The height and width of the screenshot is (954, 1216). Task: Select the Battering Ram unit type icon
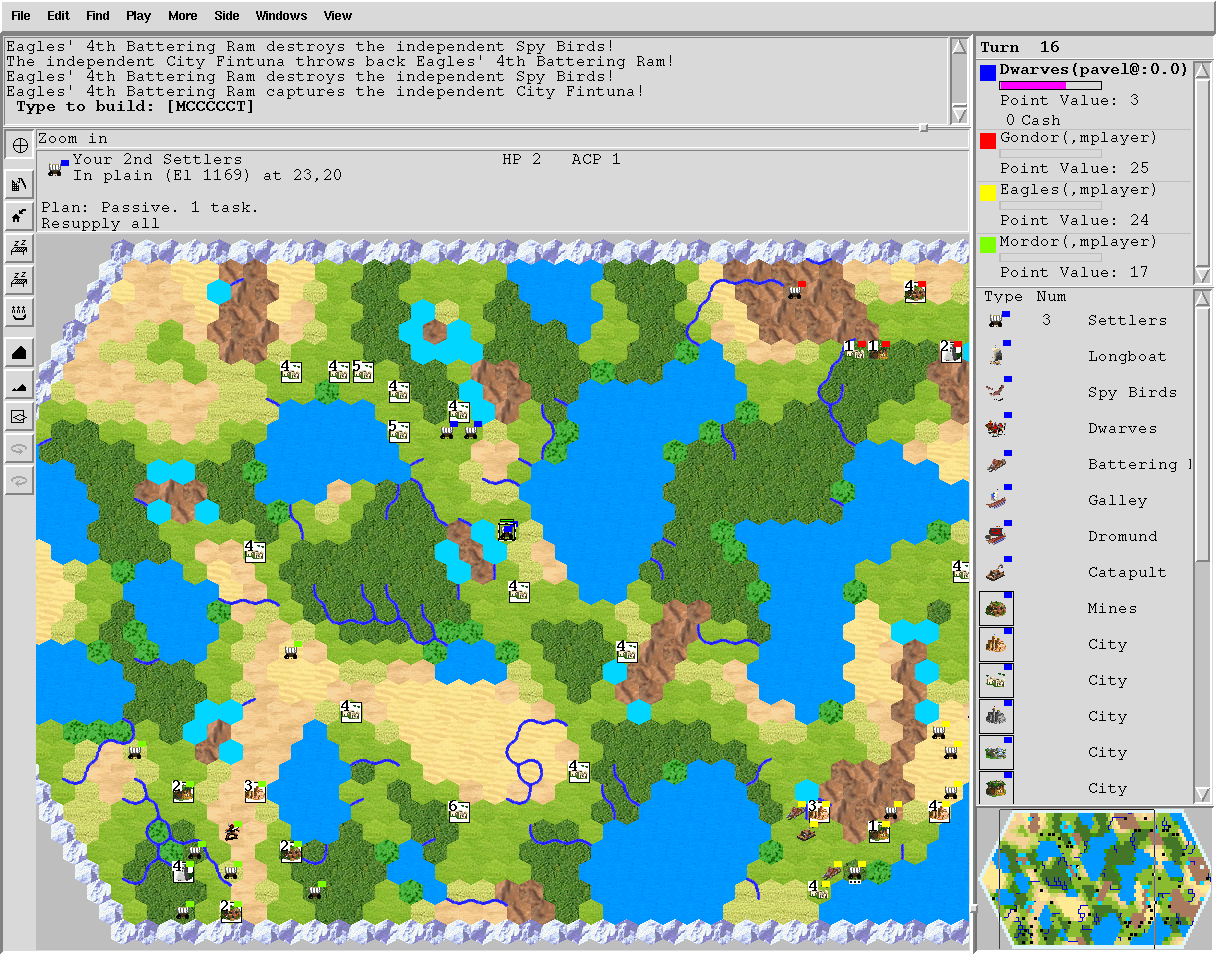[x=997, y=464]
